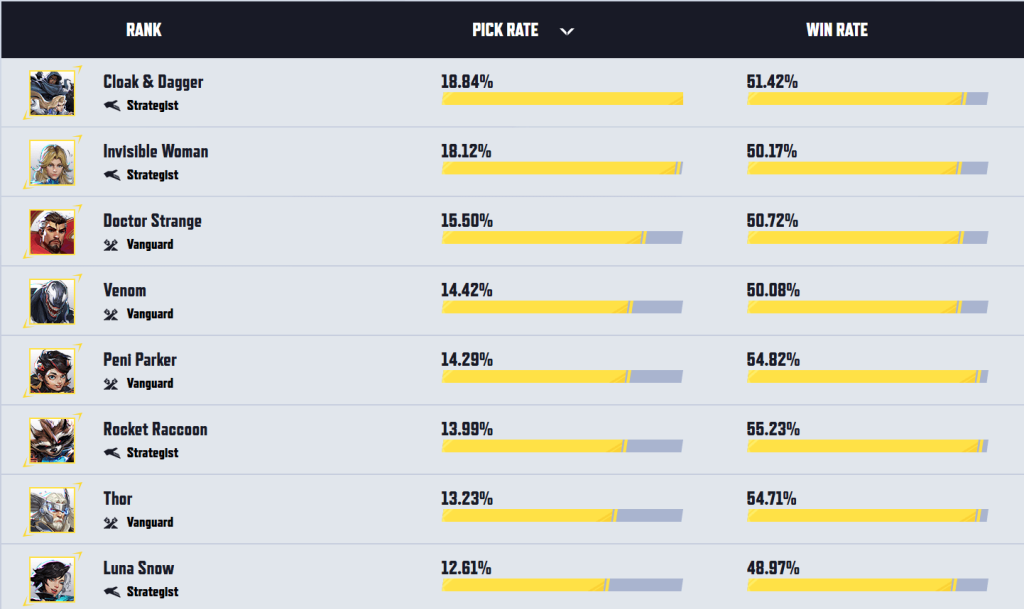Select the Invisible Woman portrait icon

pos(52,163)
